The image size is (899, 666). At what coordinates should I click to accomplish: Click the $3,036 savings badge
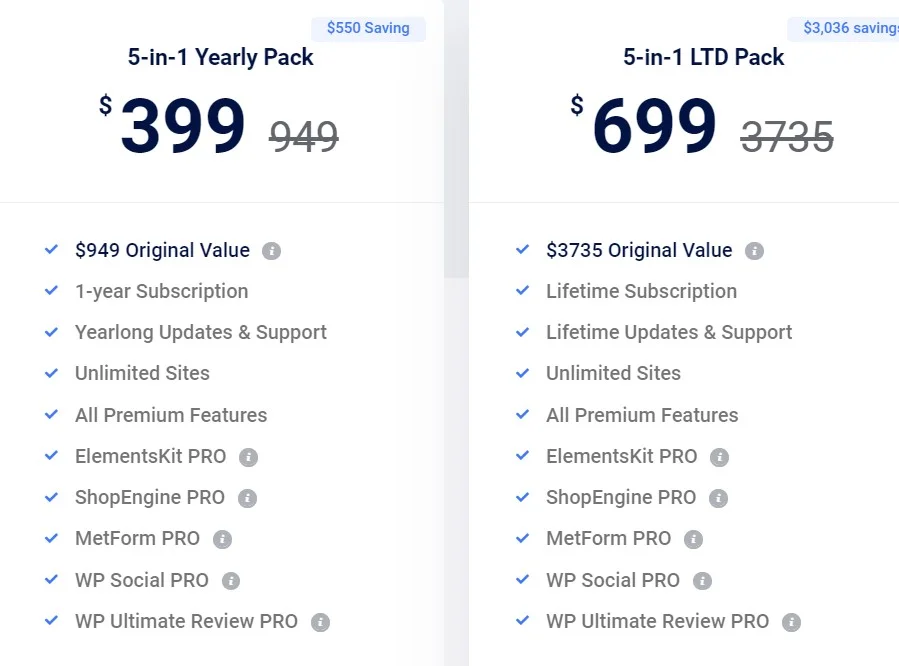843,29
